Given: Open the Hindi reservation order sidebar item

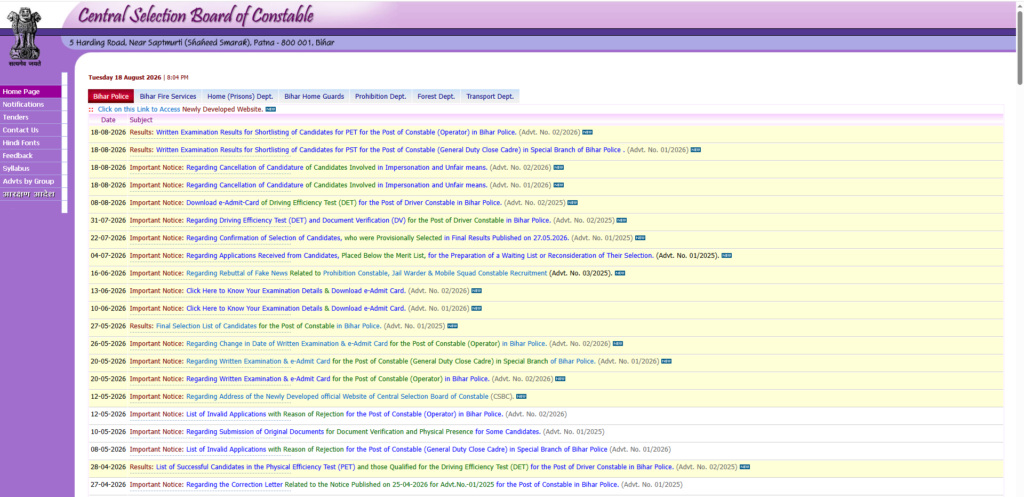Looking at the screenshot, I should point(31,195).
